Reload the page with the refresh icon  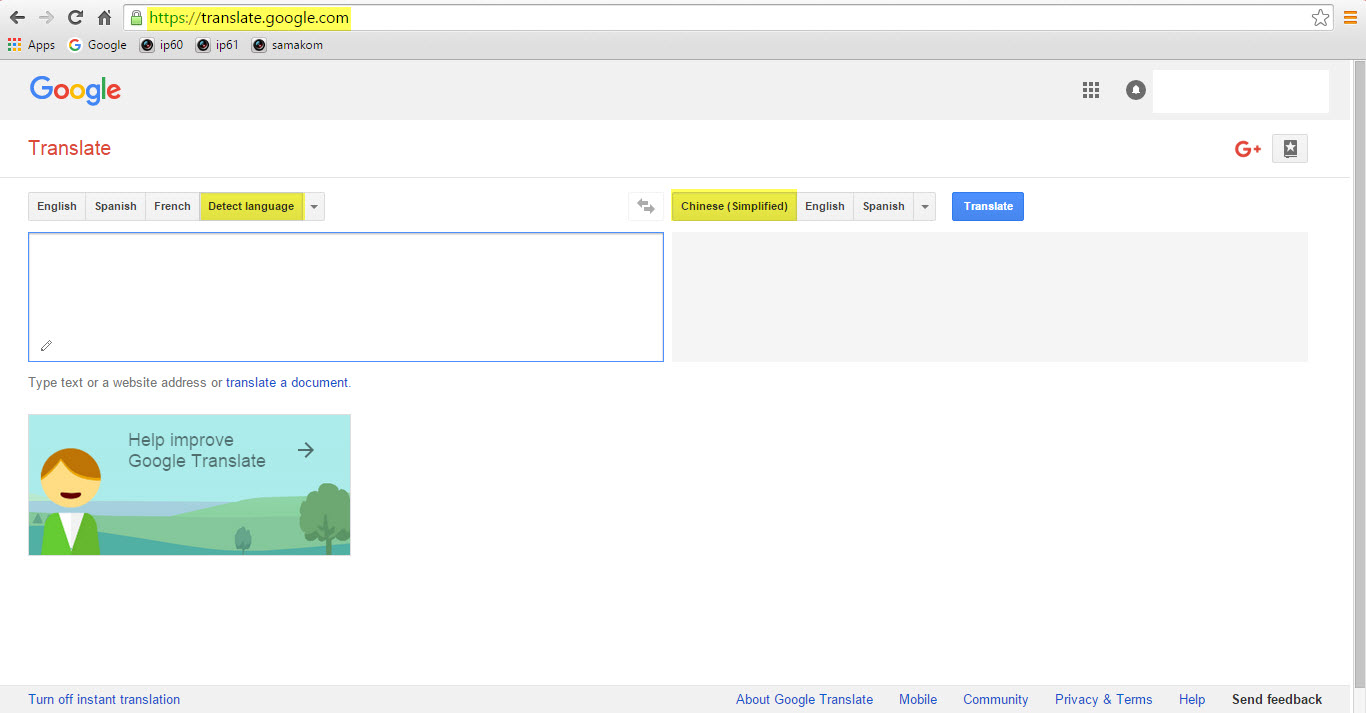point(75,18)
